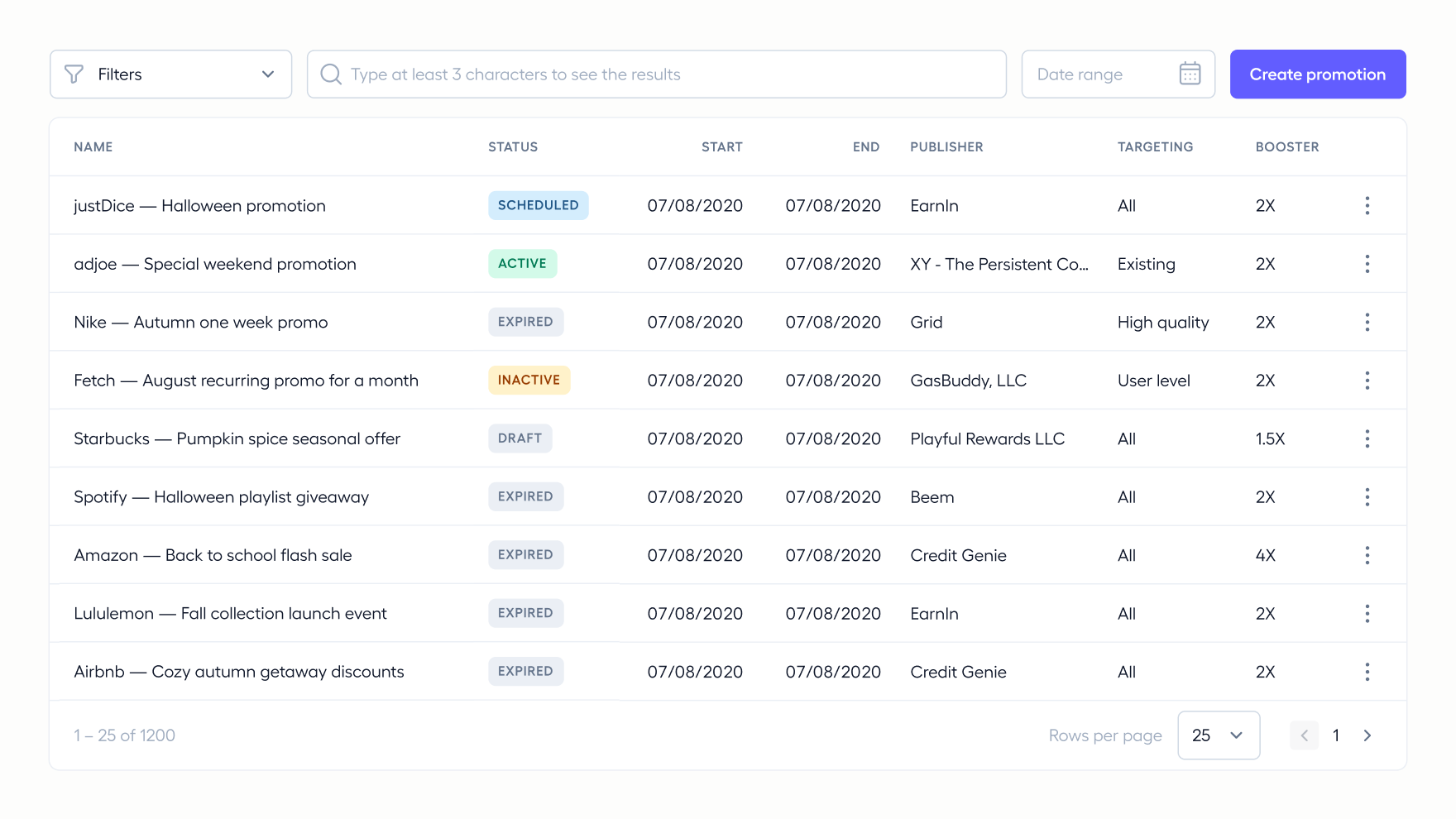The image size is (1456, 819).
Task: Click booster value '1.5X'
Action: pos(1270,438)
